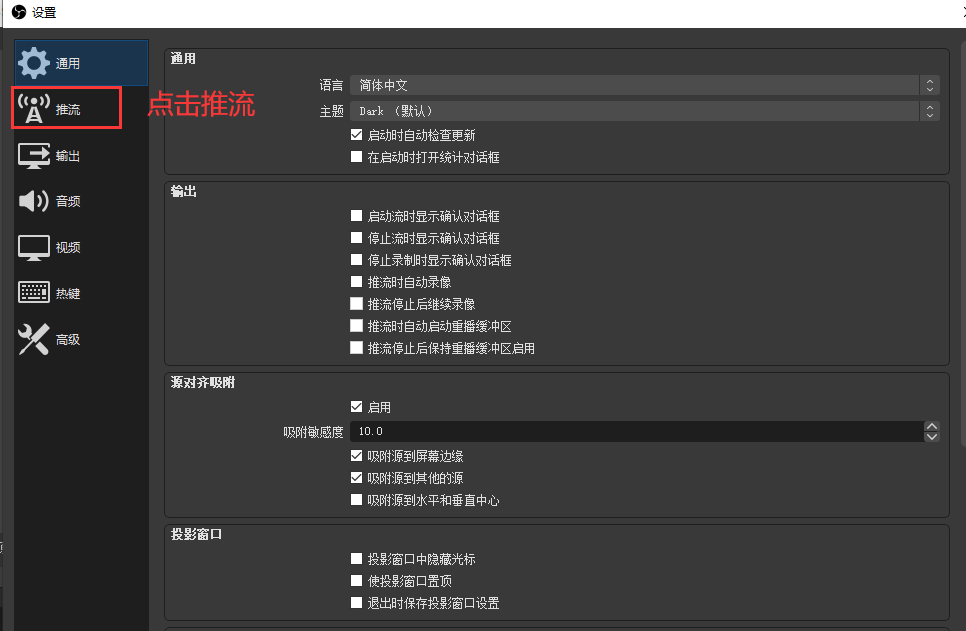
Task: Open the 语言 dropdown showing 简体中文
Action: 644,85
